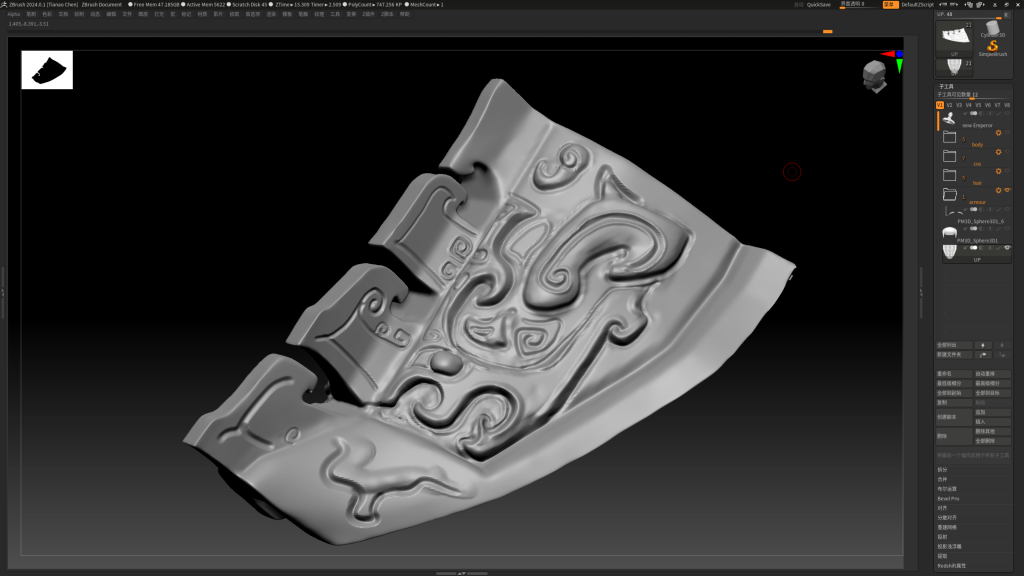Toggle visibility eye of the UP subtool
The image size is (1024, 576).
[1008, 248]
